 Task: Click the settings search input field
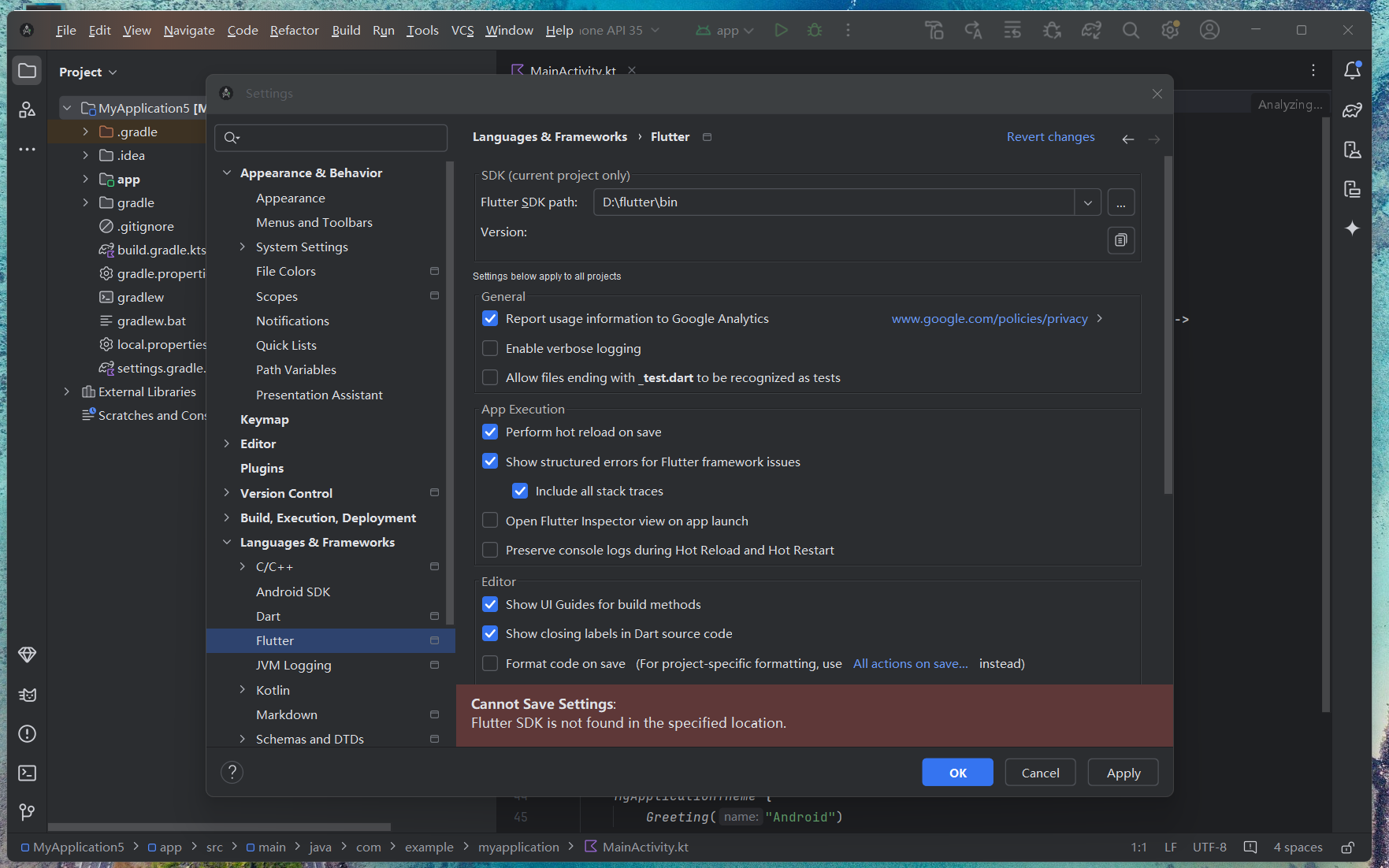click(x=331, y=138)
